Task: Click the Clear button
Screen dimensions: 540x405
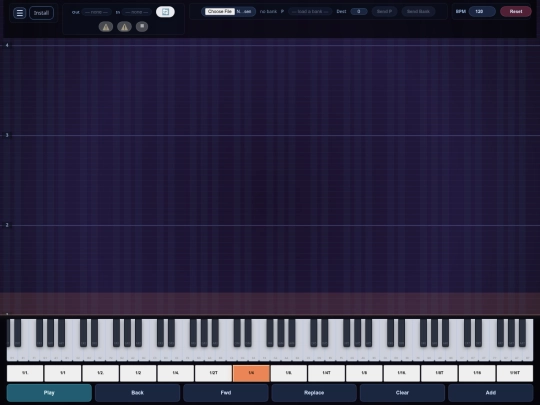Action: [x=402, y=393]
